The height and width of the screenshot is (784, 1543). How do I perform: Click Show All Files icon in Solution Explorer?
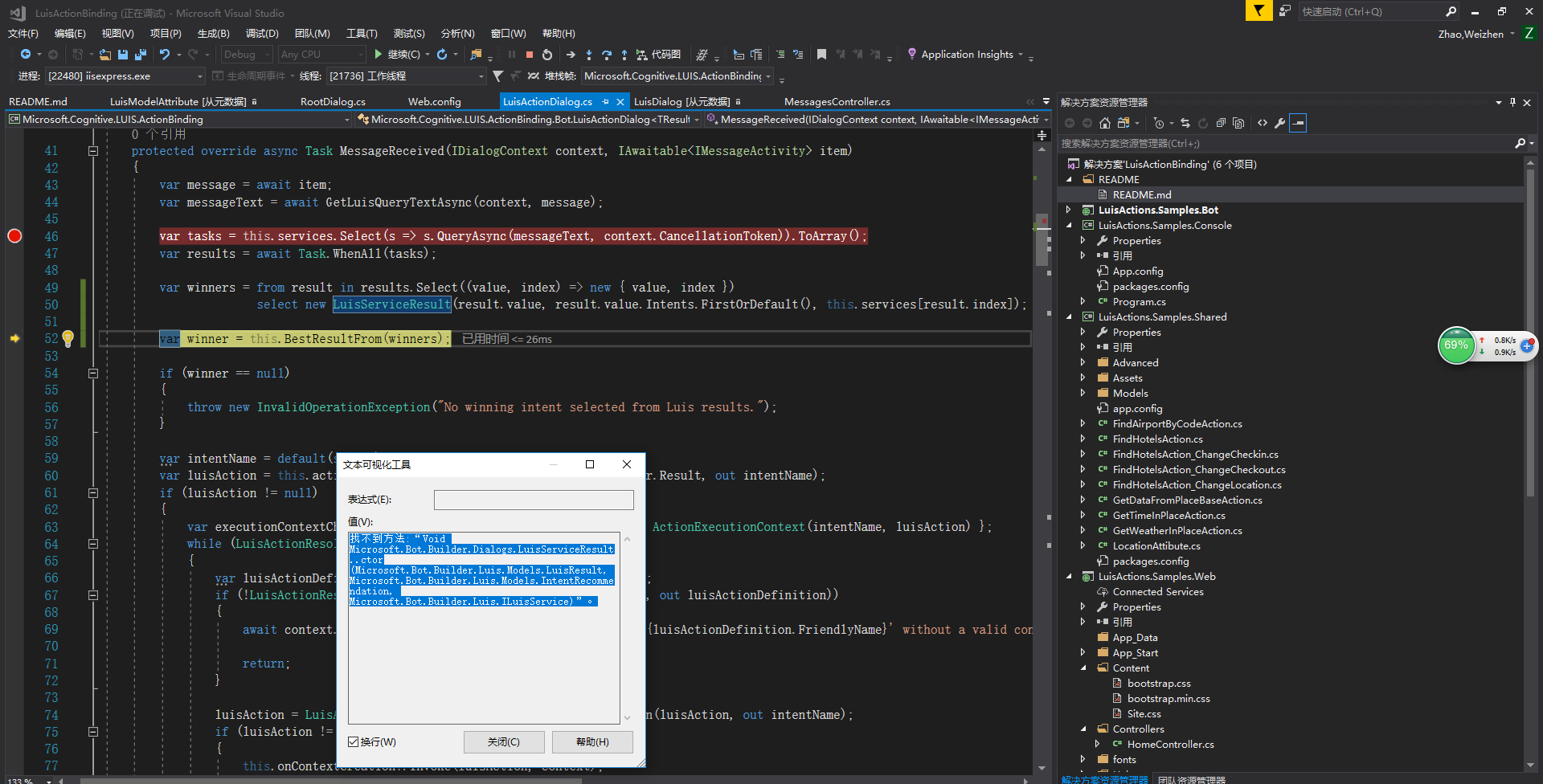1238,123
